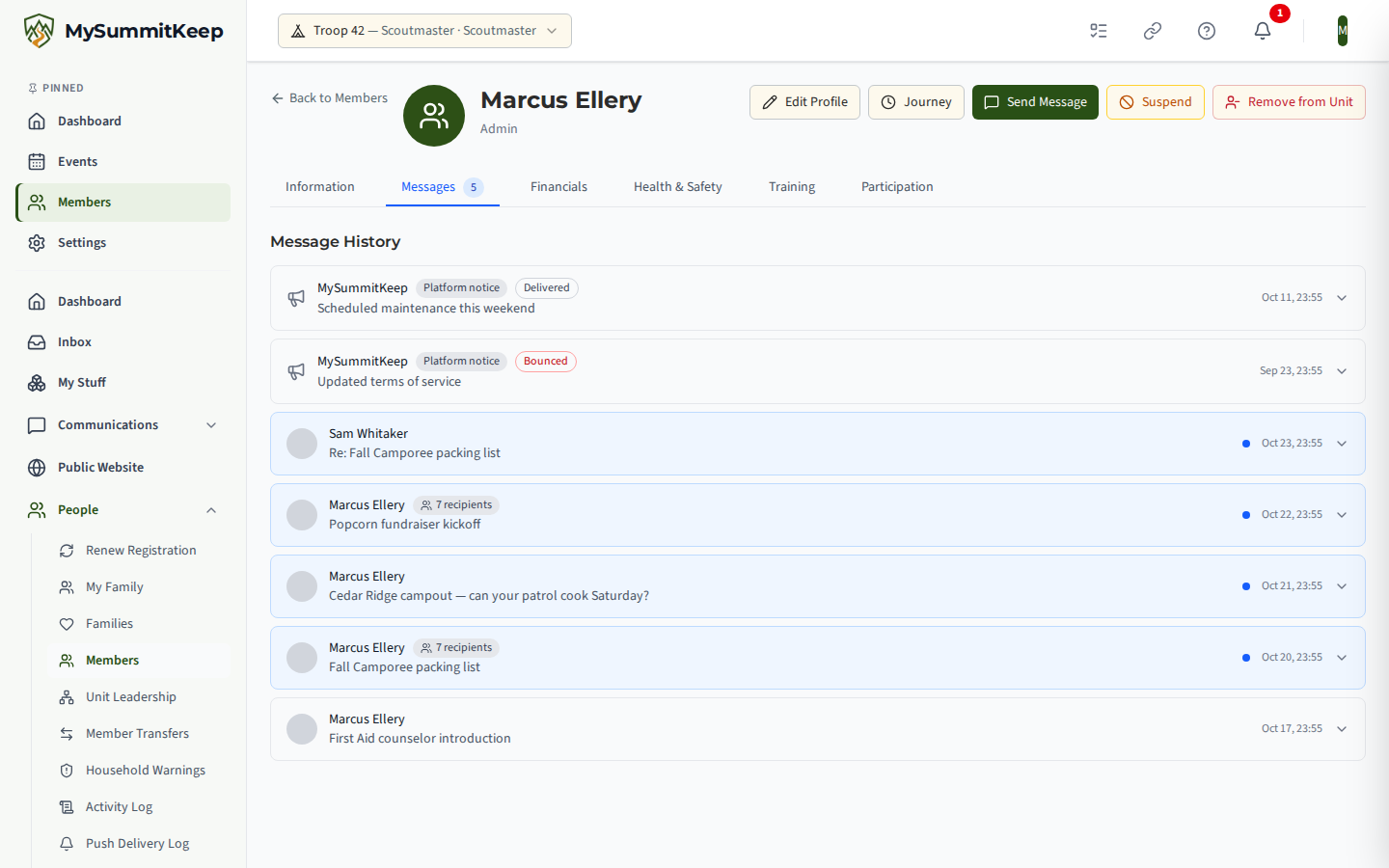Open Push Delivery Log
The height and width of the screenshot is (868, 1389).
pos(139,844)
